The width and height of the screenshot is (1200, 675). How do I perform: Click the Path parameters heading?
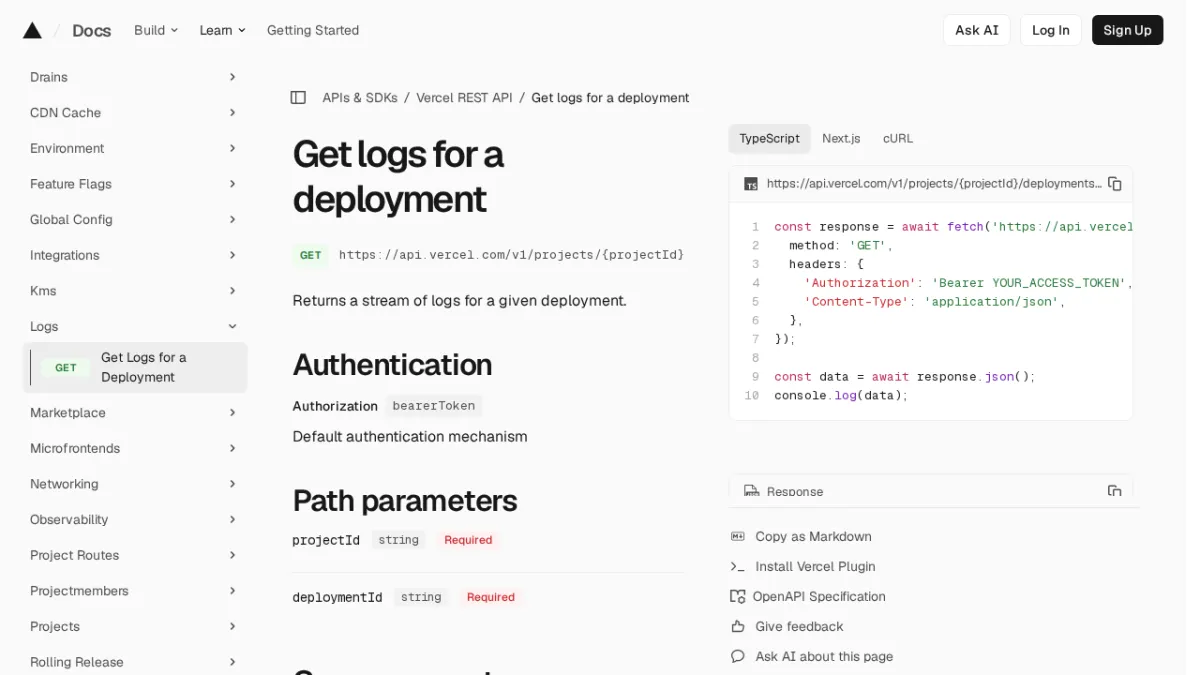(x=404, y=500)
